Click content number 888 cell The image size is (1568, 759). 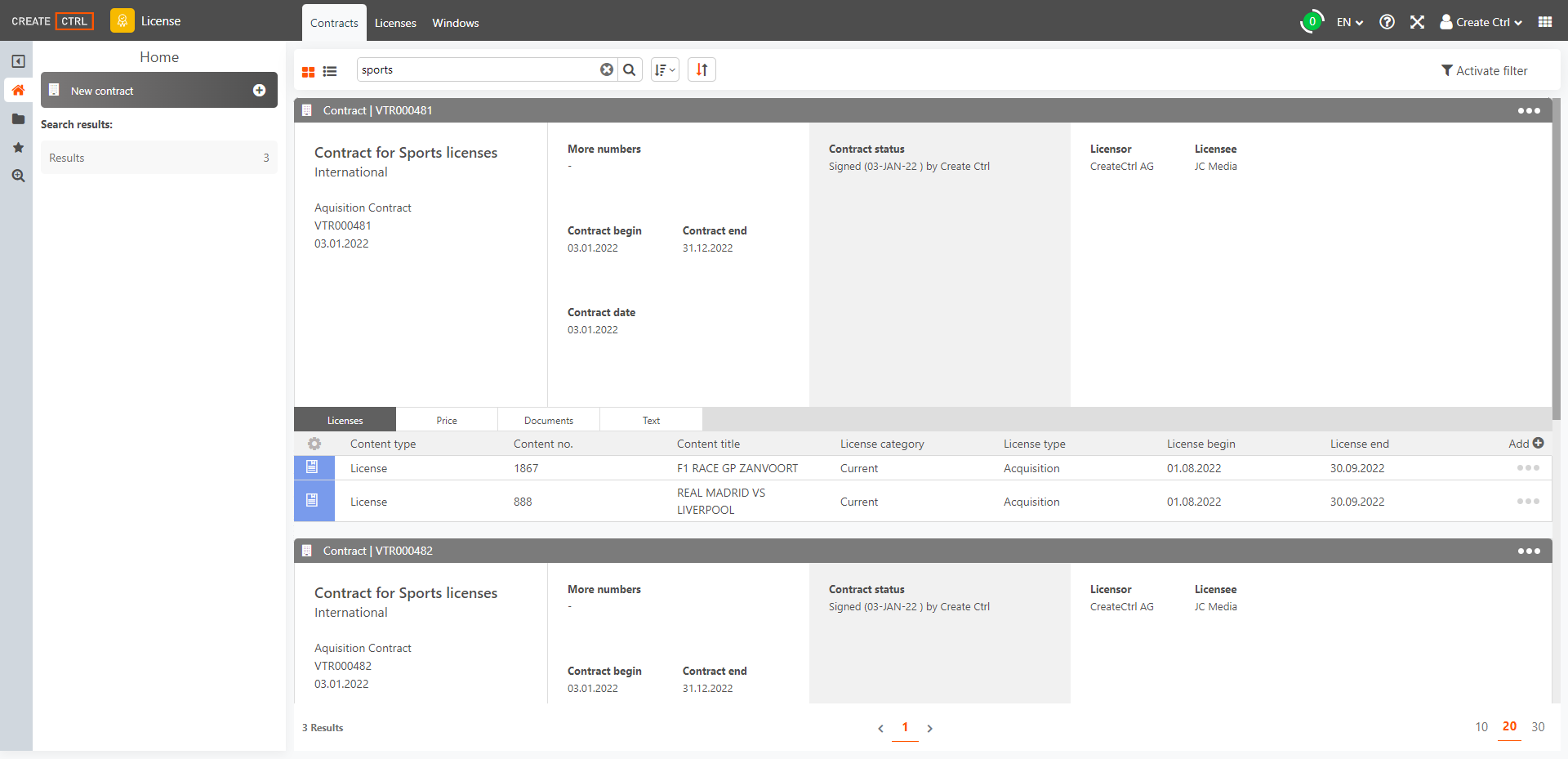point(523,502)
